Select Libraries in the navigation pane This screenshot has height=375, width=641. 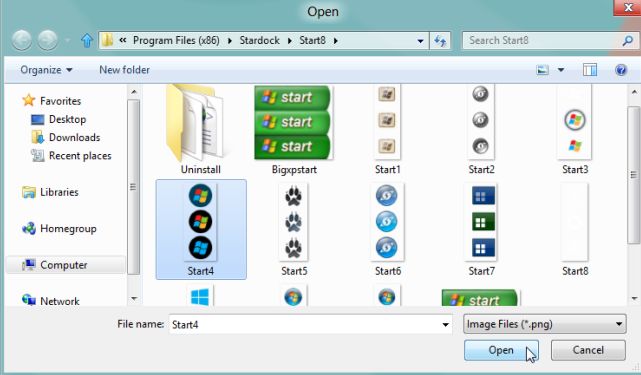[x=59, y=192]
